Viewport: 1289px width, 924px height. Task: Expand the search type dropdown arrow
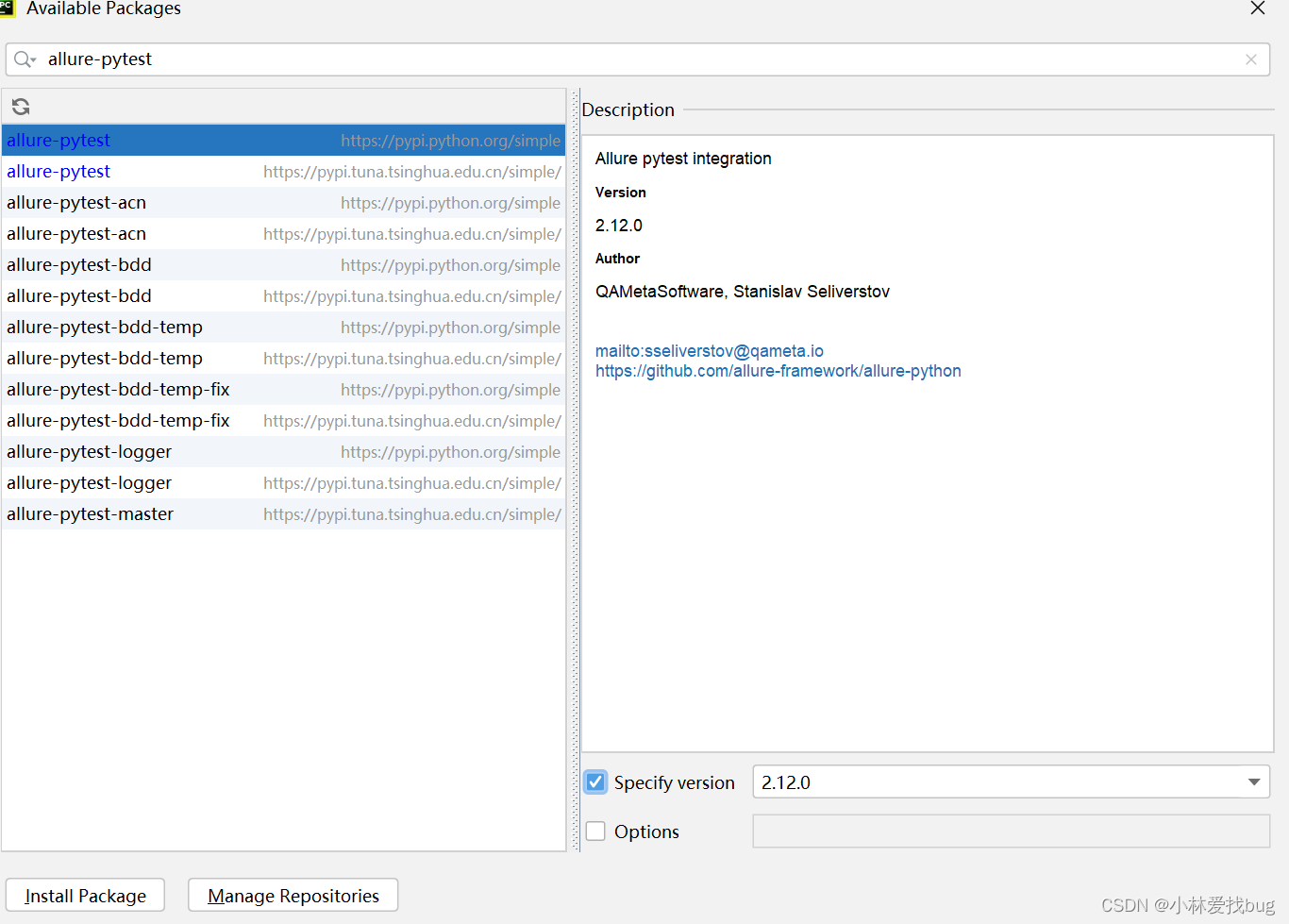[35, 59]
